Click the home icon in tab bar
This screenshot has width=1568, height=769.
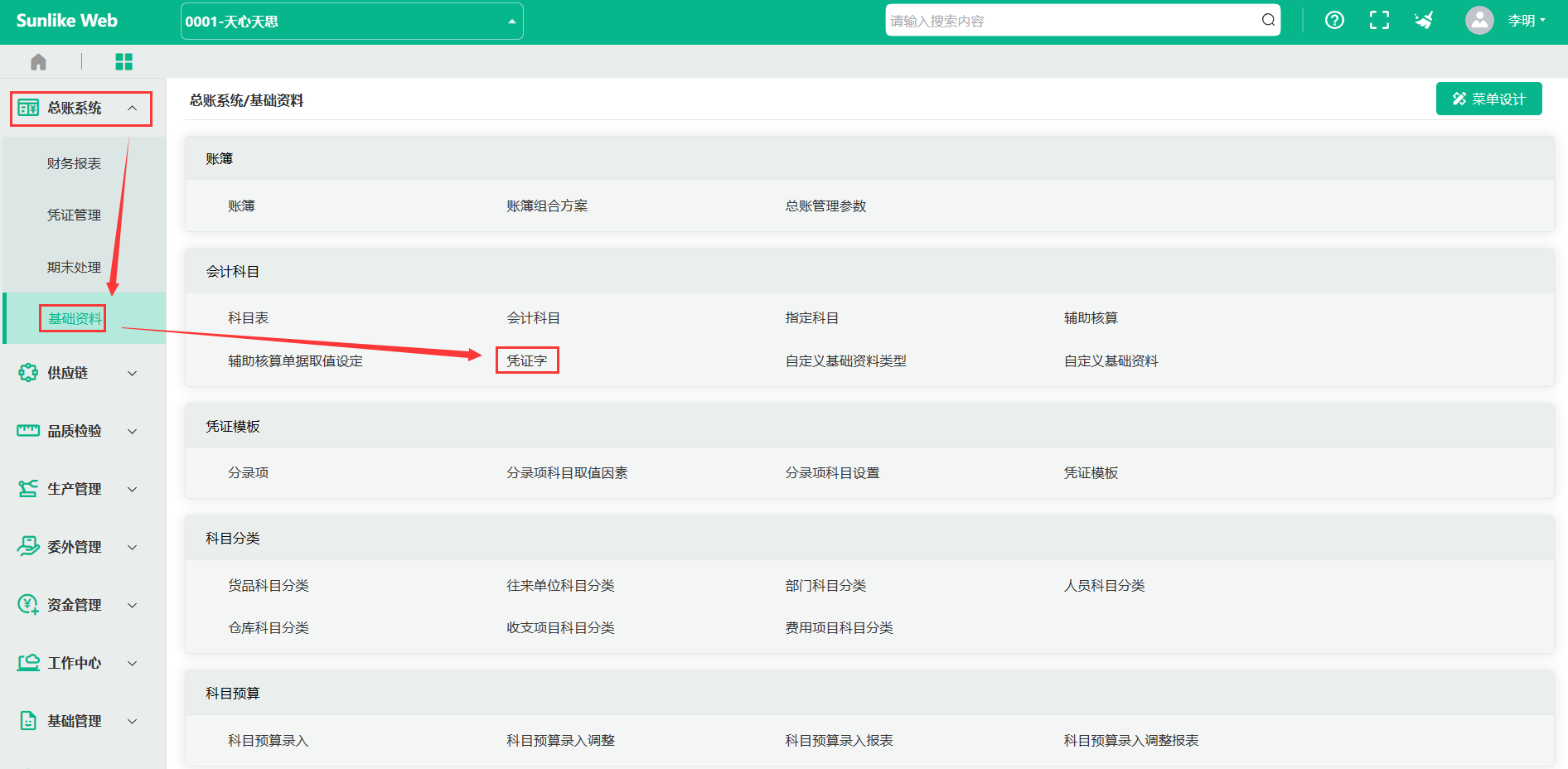pos(38,62)
